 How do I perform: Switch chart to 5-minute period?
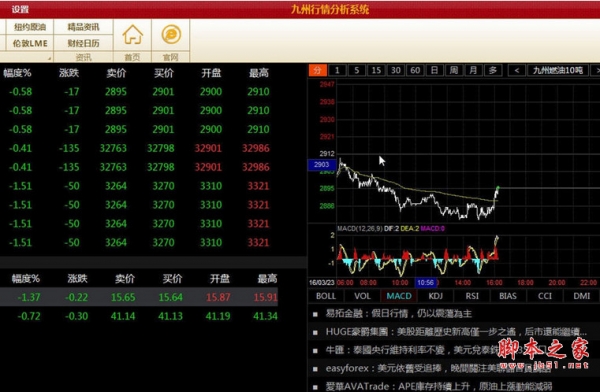tap(356, 70)
